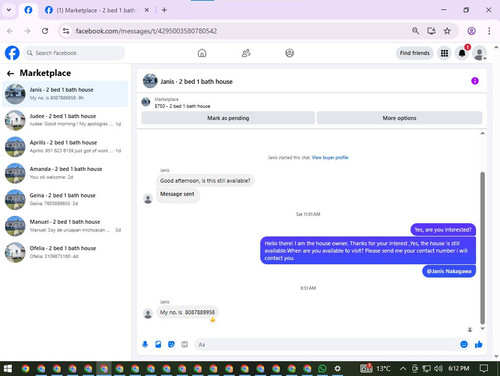
Task: Open the profile circle icon in top navigation
Action: [x=290, y=53]
